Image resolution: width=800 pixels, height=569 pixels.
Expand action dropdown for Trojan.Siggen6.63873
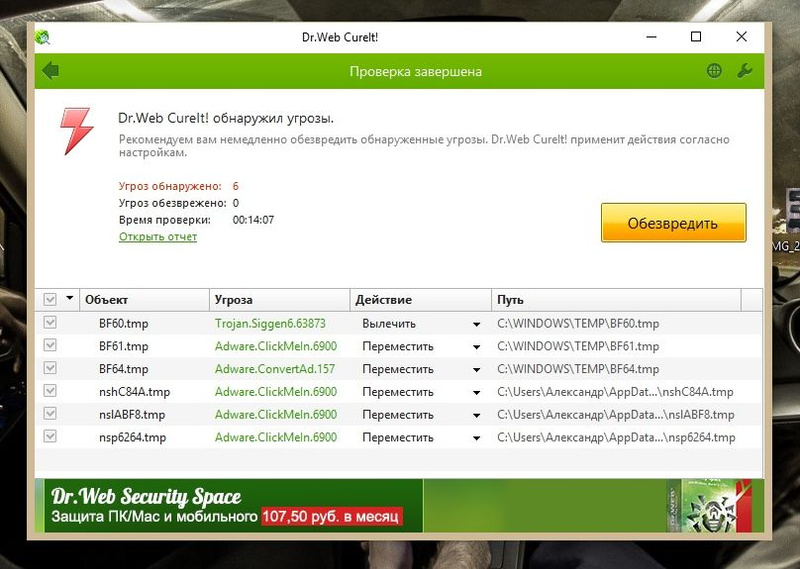(477, 324)
